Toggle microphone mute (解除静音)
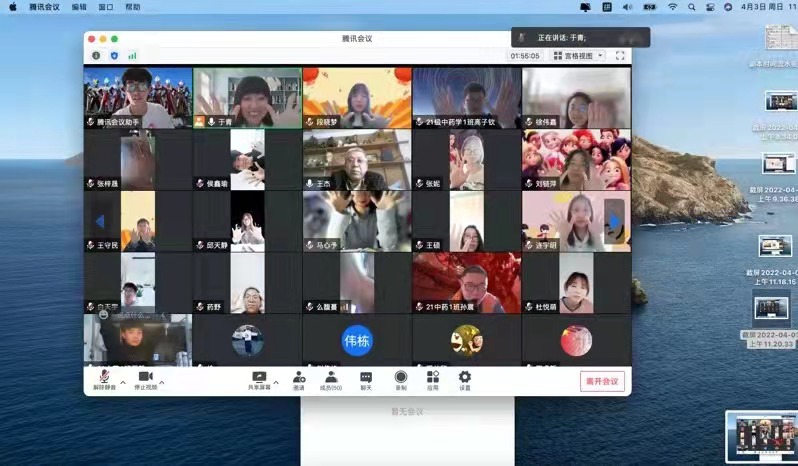Viewport: 798px width, 466px height. click(x=104, y=378)
